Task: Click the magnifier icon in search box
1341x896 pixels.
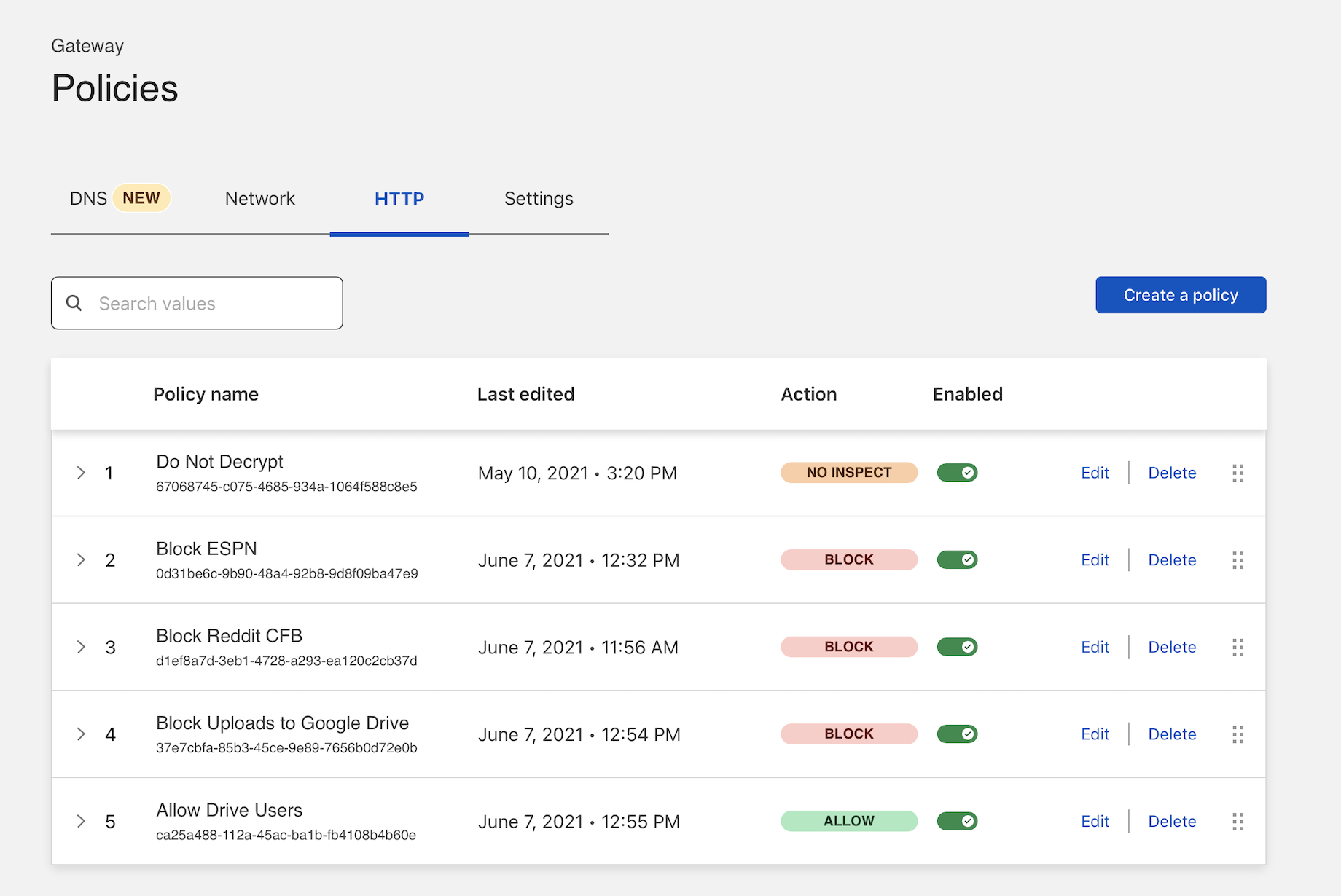Action: (x=74, y=303)
